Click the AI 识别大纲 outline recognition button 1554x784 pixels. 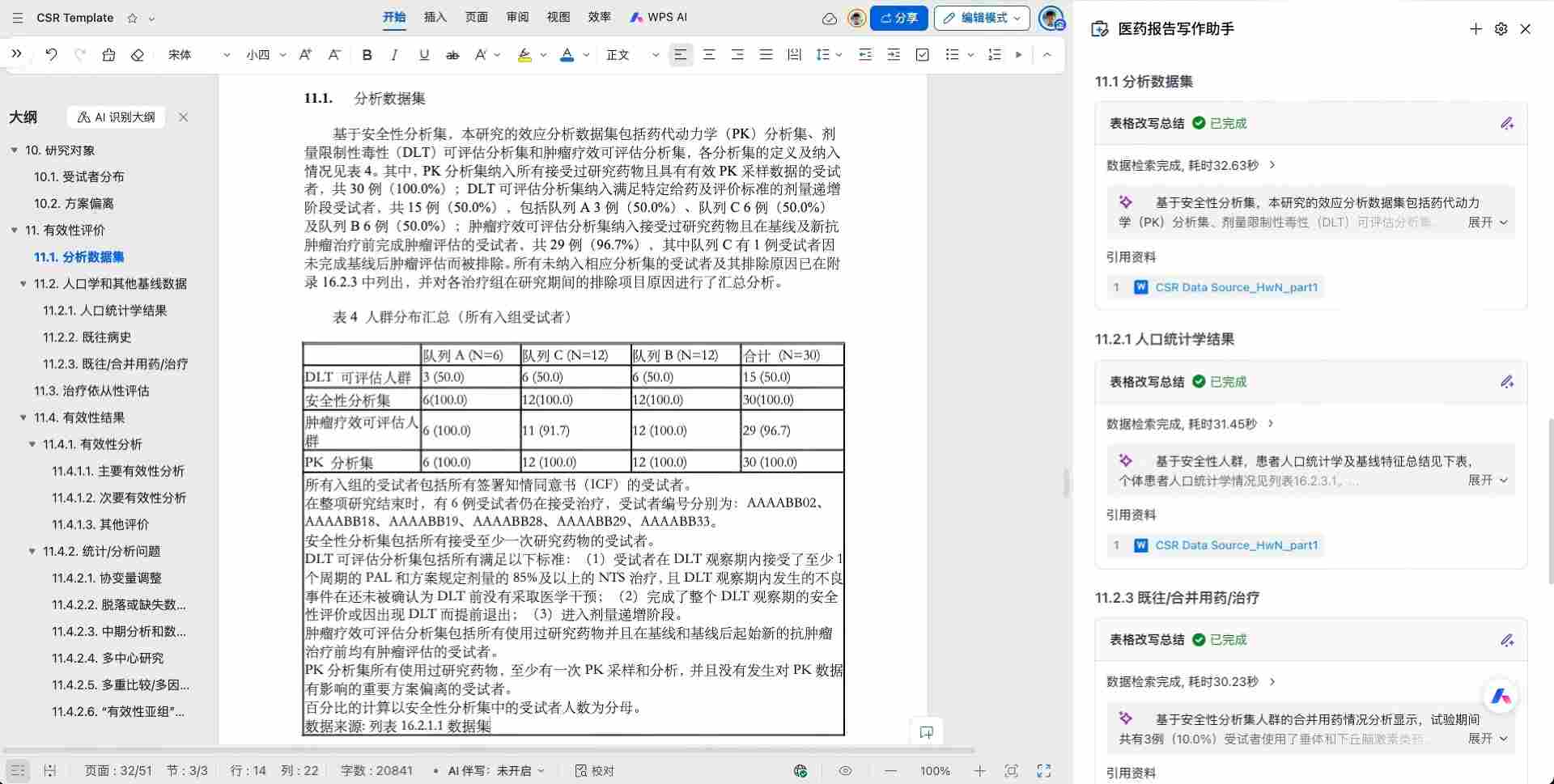point(116,117)
